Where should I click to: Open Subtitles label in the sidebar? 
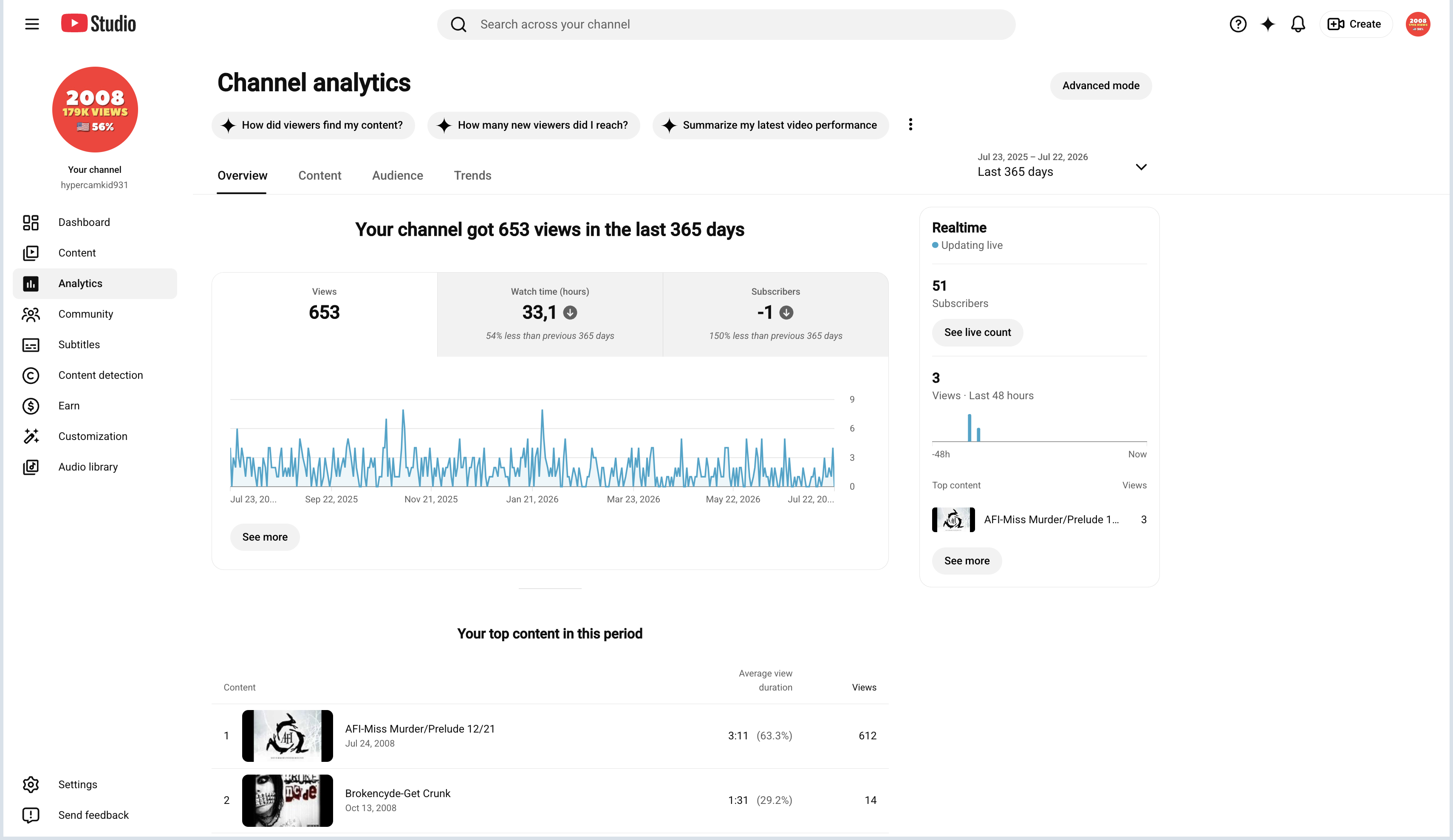tap(79, 345)
